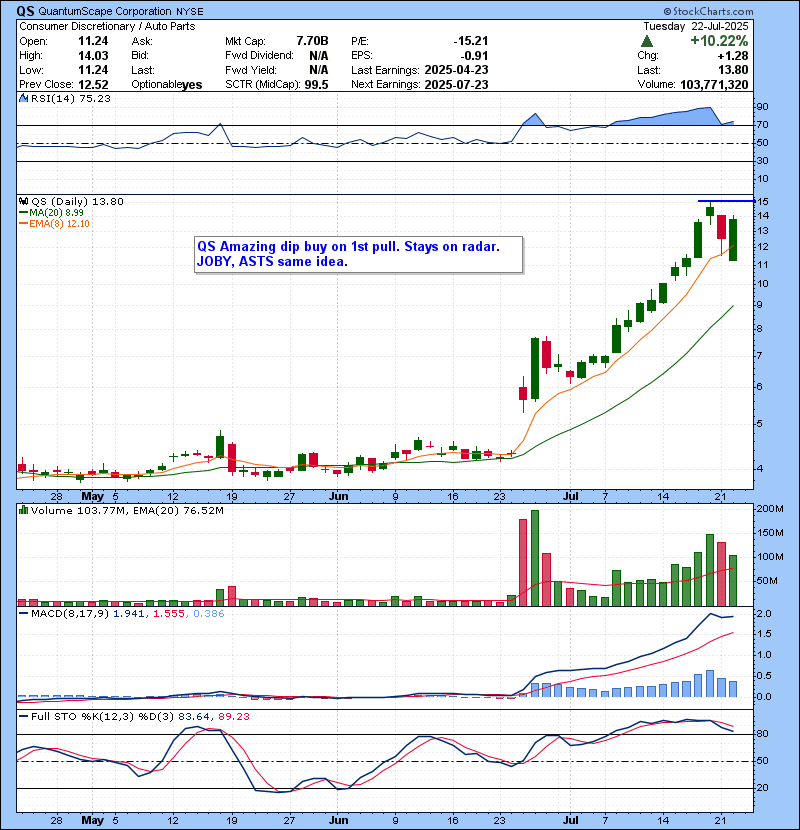Click the RSI(14) panel line-chart icon
800x830 pixels.
(x=23, y=98)
